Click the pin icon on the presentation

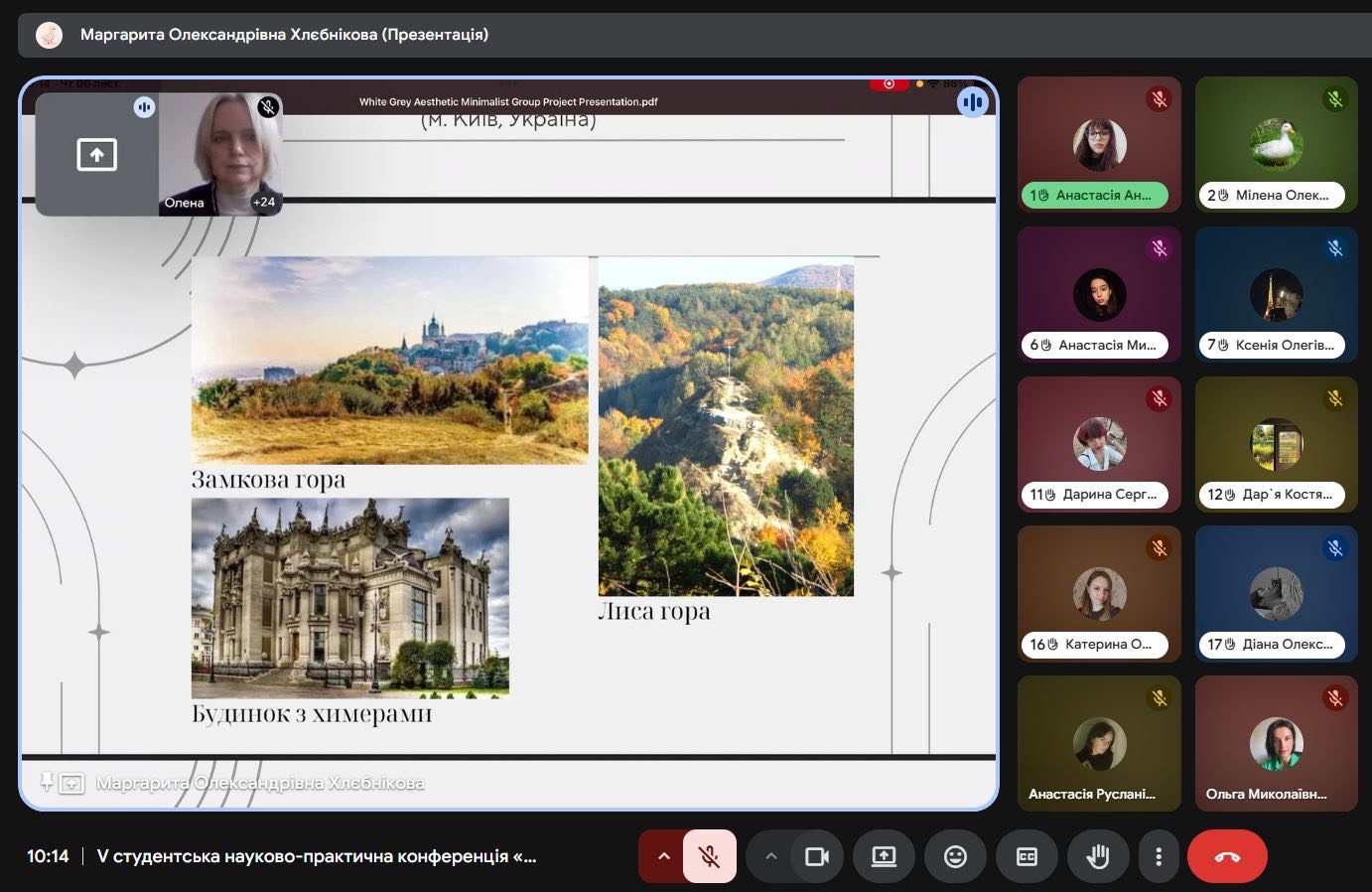46,783
